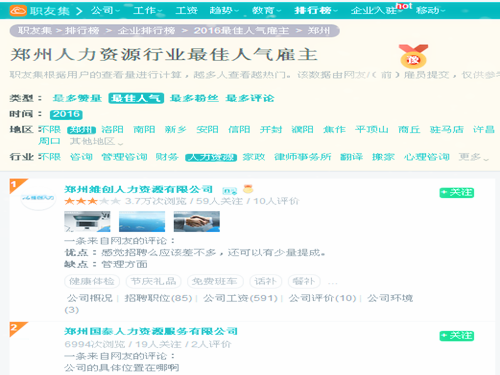The image size is (500, 375).
Task: Filter by region 周口
Action: pos(49,141)
